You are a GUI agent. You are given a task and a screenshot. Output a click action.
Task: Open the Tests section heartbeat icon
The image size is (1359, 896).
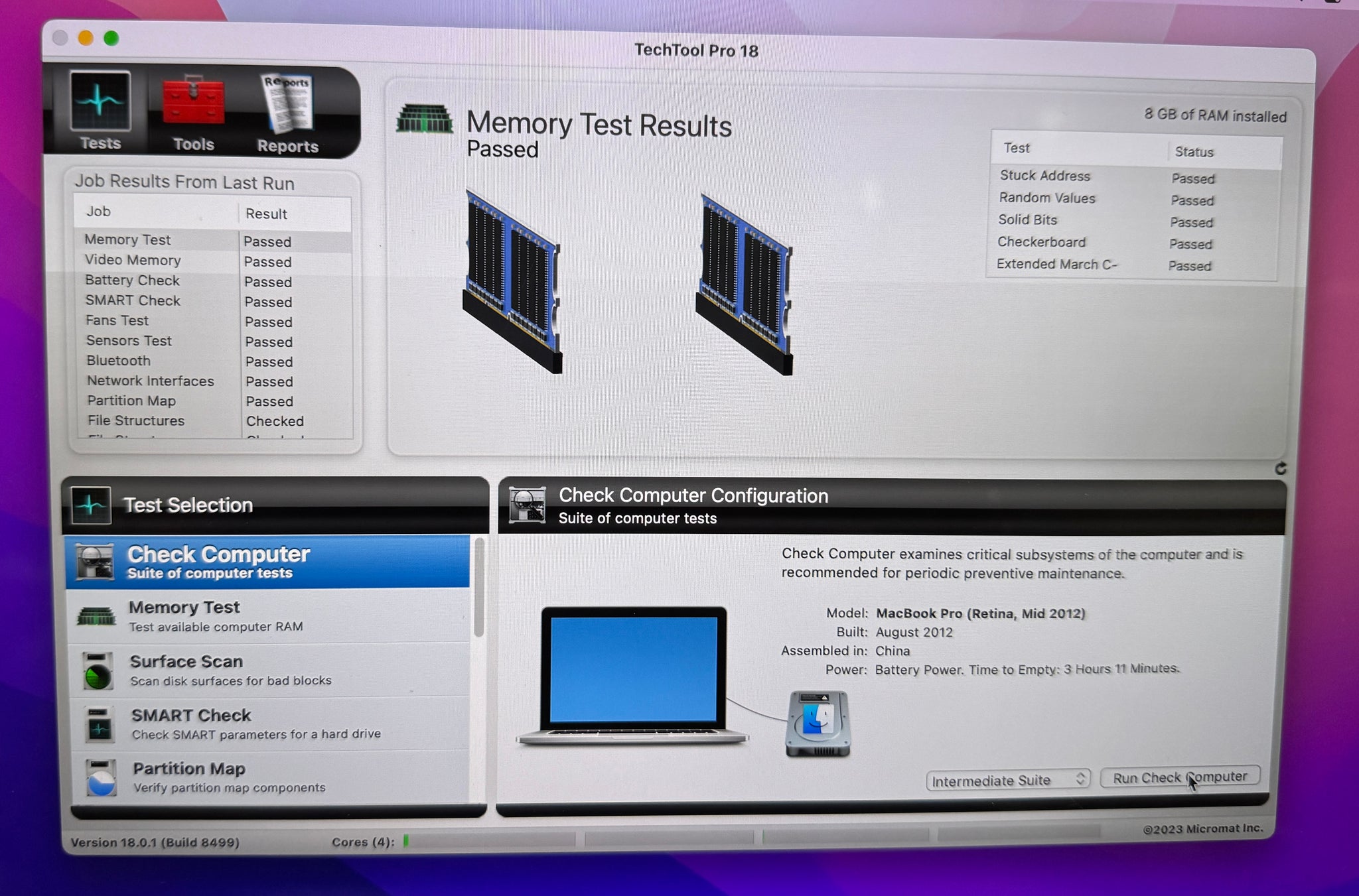pos(100,102)
